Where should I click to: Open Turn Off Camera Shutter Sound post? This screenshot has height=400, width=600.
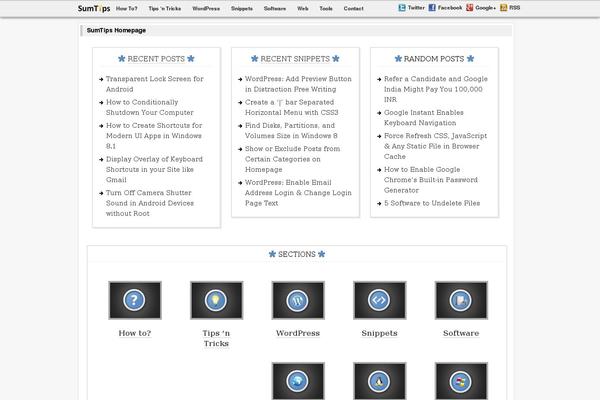pos(150,203)
